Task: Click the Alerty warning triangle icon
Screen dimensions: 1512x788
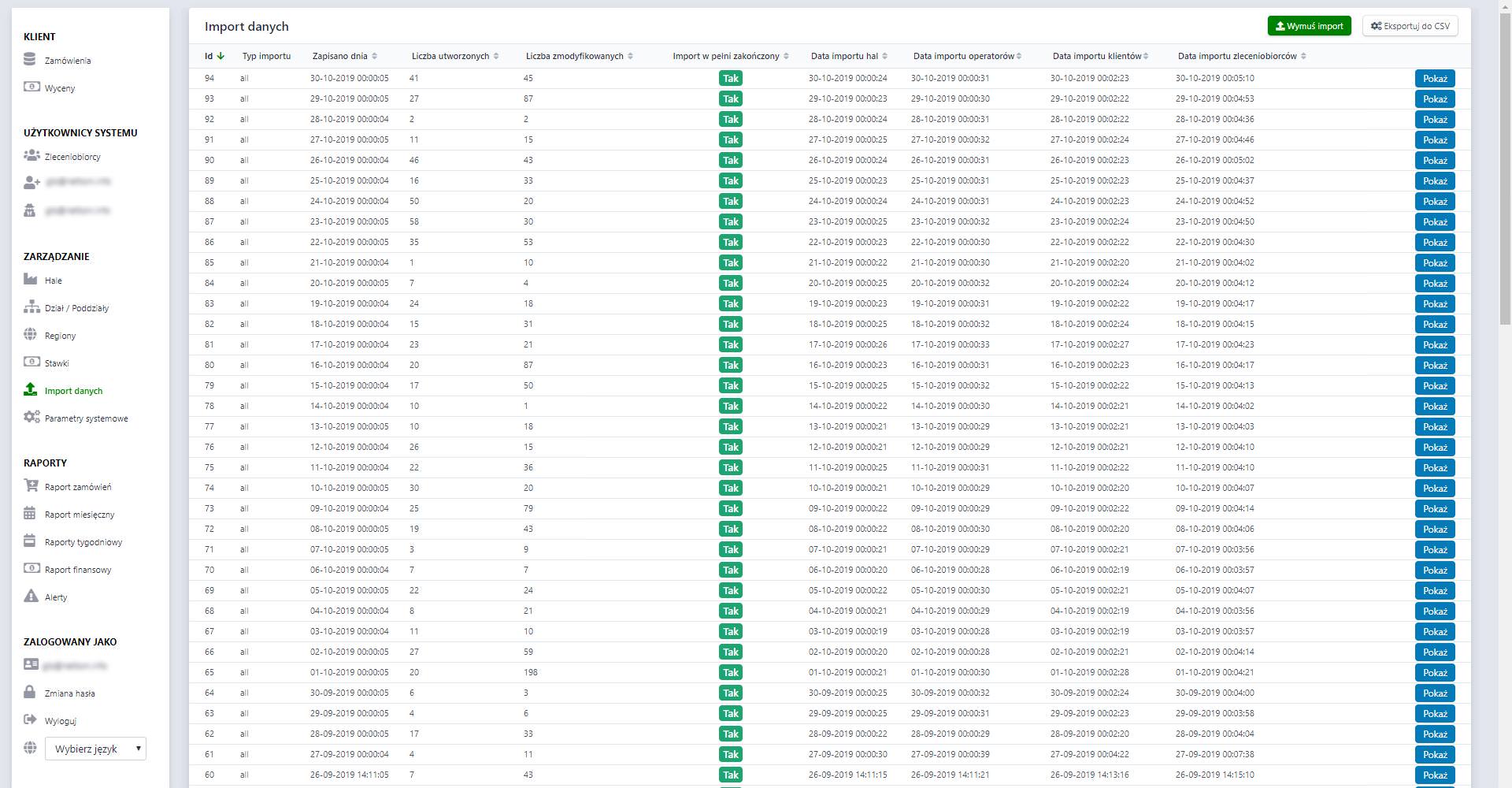Action: [31, 597]
